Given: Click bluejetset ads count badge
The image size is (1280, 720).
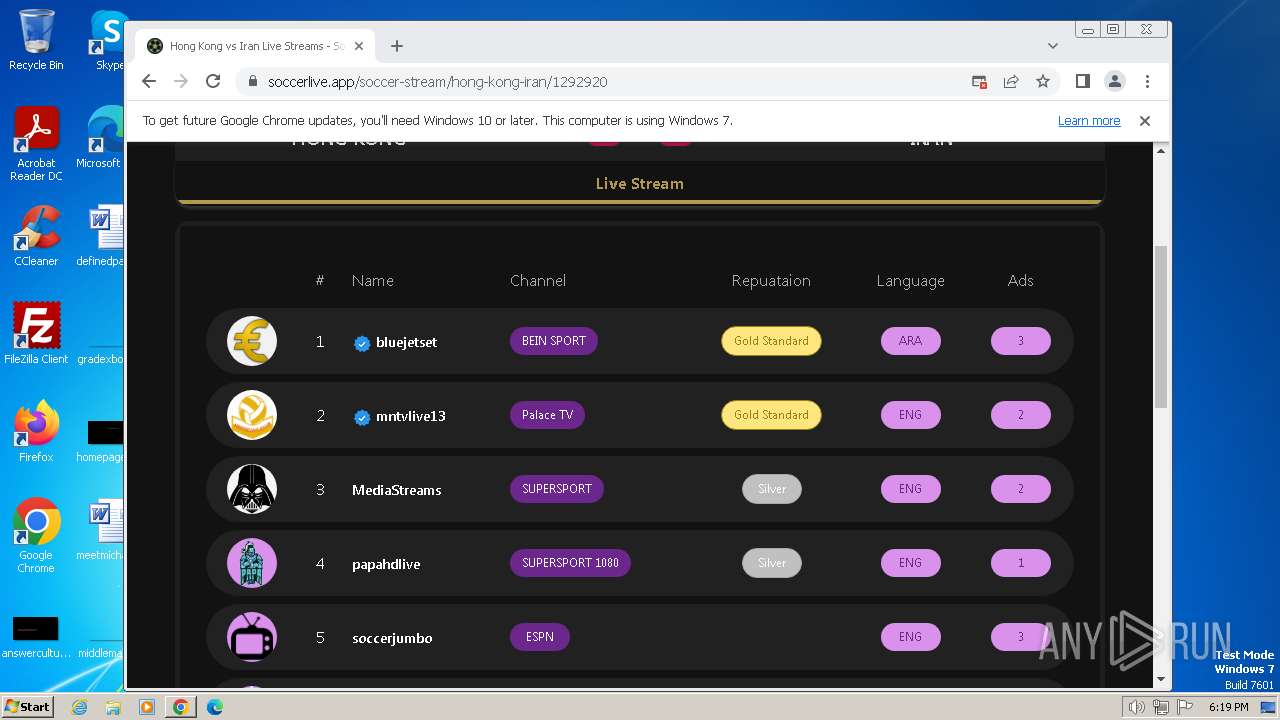Looking at the screenshot, I should pos(1020,341).
